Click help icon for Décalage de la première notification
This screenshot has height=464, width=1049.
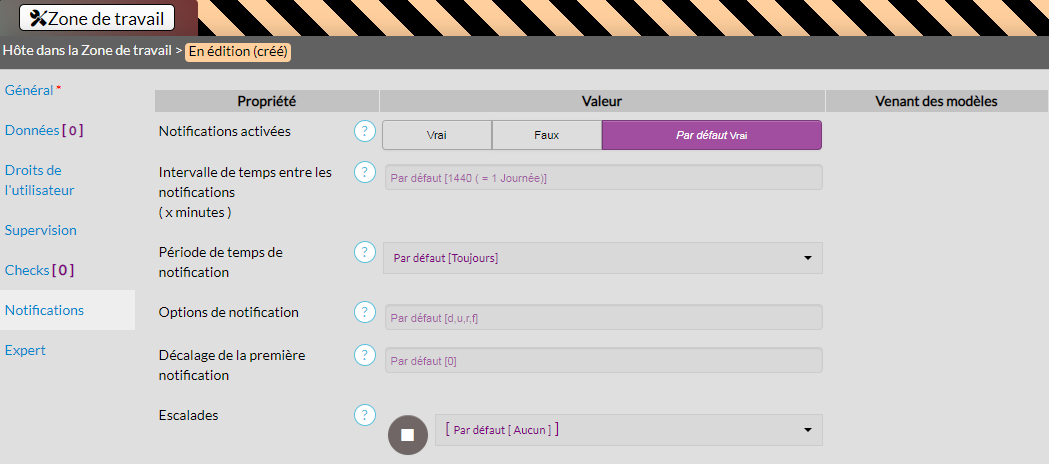coord(365,355)
